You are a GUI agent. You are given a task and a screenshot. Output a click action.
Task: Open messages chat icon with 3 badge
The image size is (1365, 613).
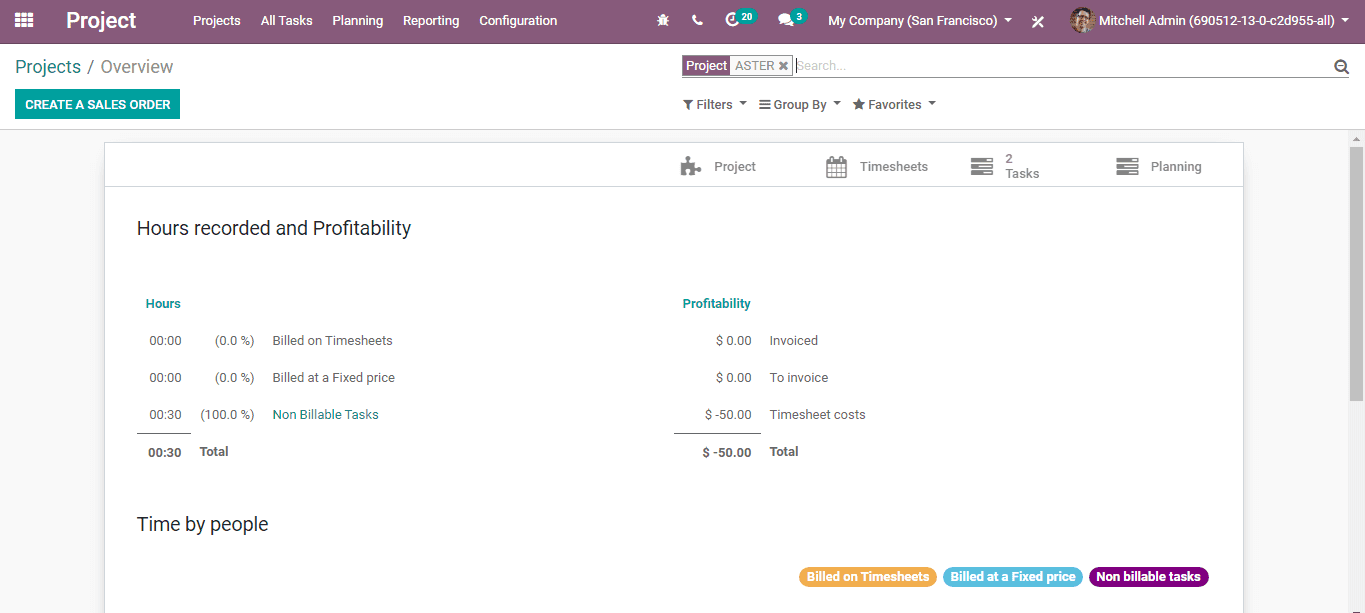click(x=792, y=19)
